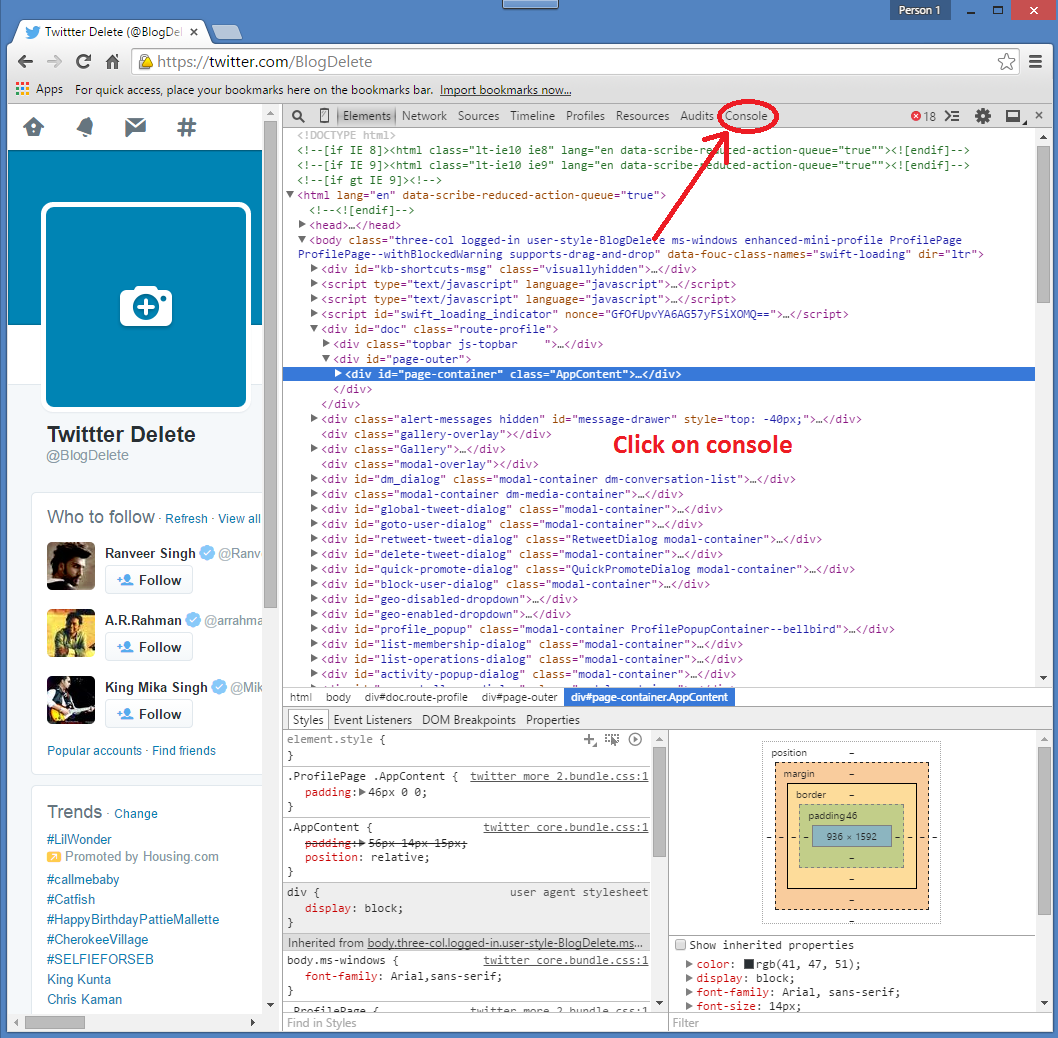Open the DOM Breakpoints tab

(x=469, y=720)
